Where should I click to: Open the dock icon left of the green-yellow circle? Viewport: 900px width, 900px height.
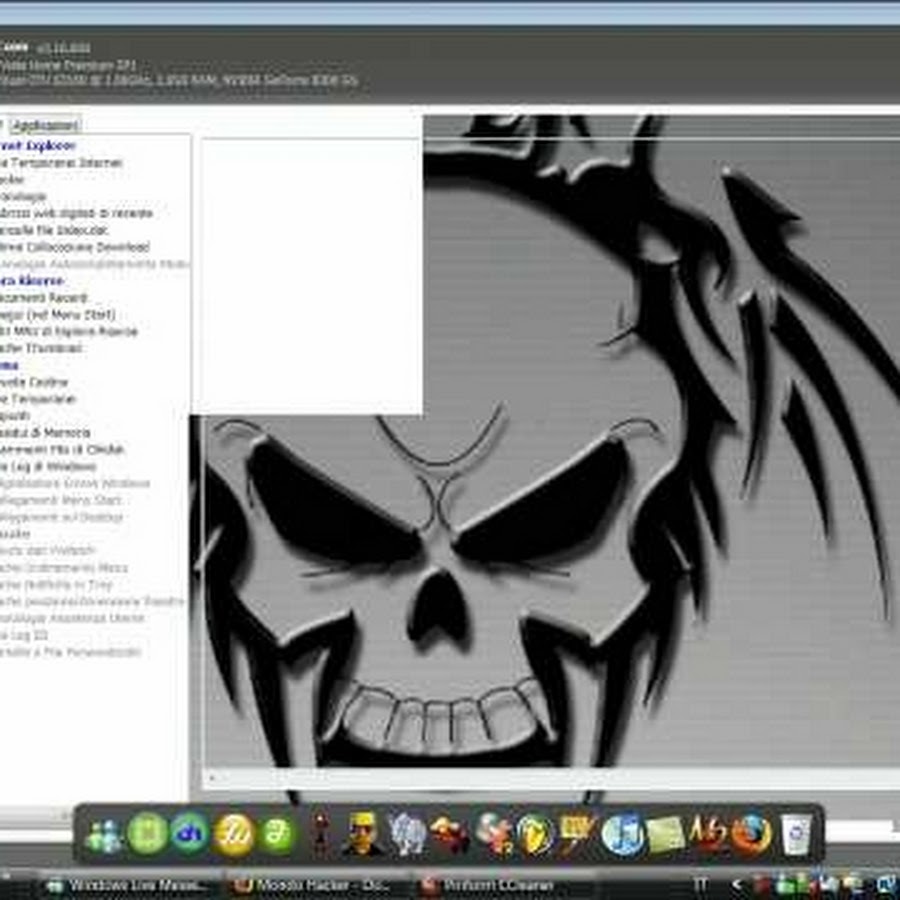pos(493,835)
